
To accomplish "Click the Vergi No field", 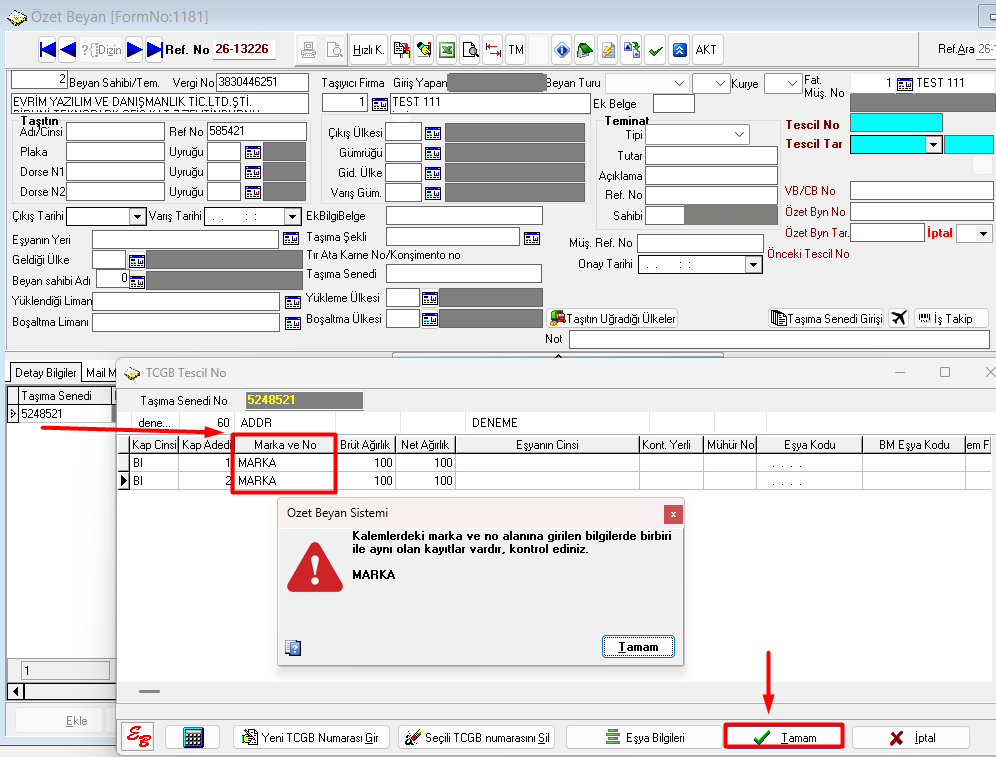I will click(x=262, y=82).
